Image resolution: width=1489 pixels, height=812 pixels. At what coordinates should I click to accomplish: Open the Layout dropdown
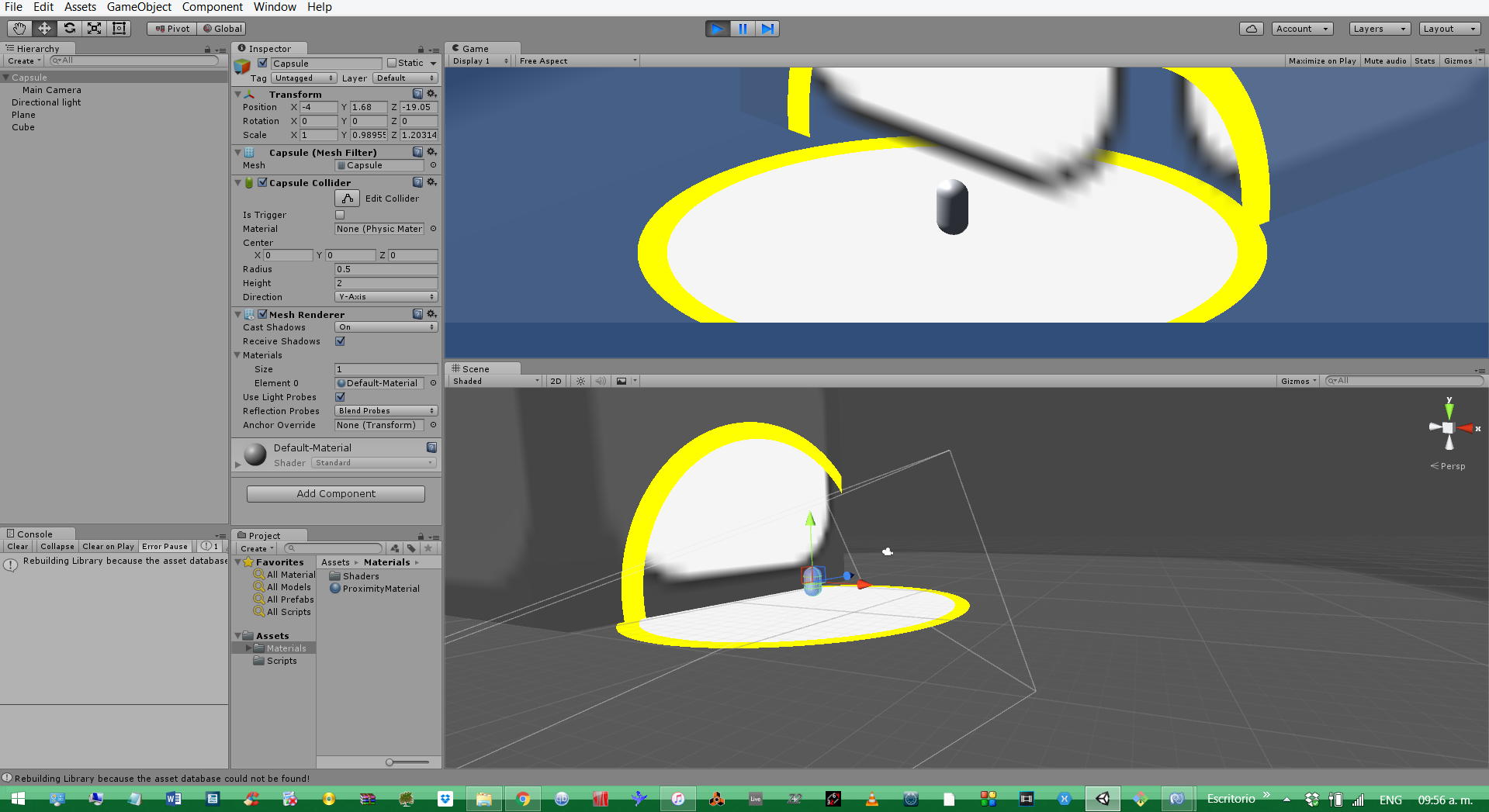coord(1449,29)
